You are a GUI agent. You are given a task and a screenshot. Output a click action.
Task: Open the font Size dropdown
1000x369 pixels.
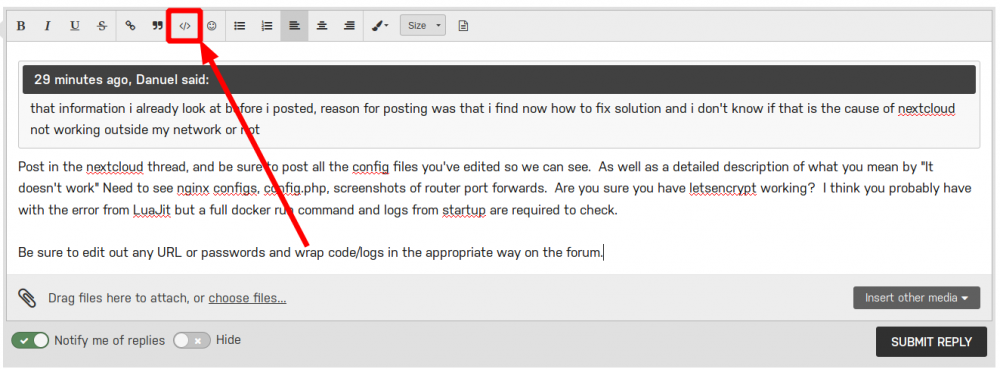(423, 25)
